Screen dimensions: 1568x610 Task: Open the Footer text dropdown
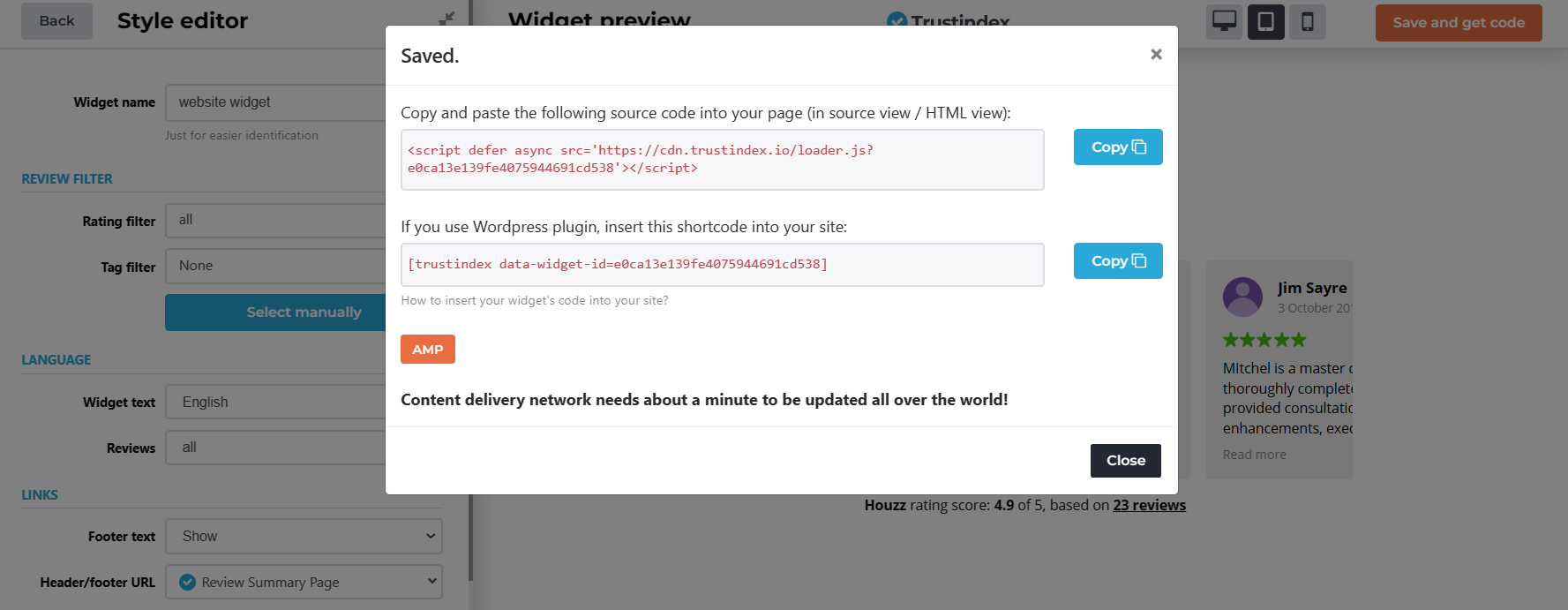(x=304, y=537)
